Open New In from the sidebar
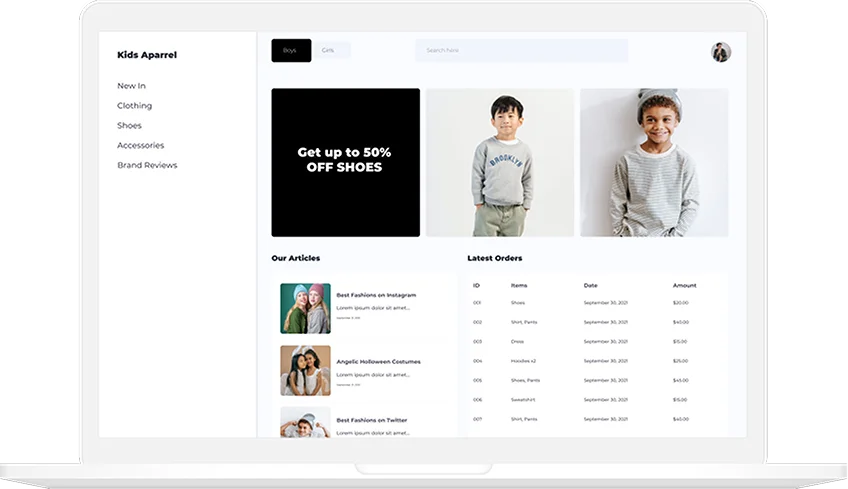848x489 pixels. click(131, 86)
